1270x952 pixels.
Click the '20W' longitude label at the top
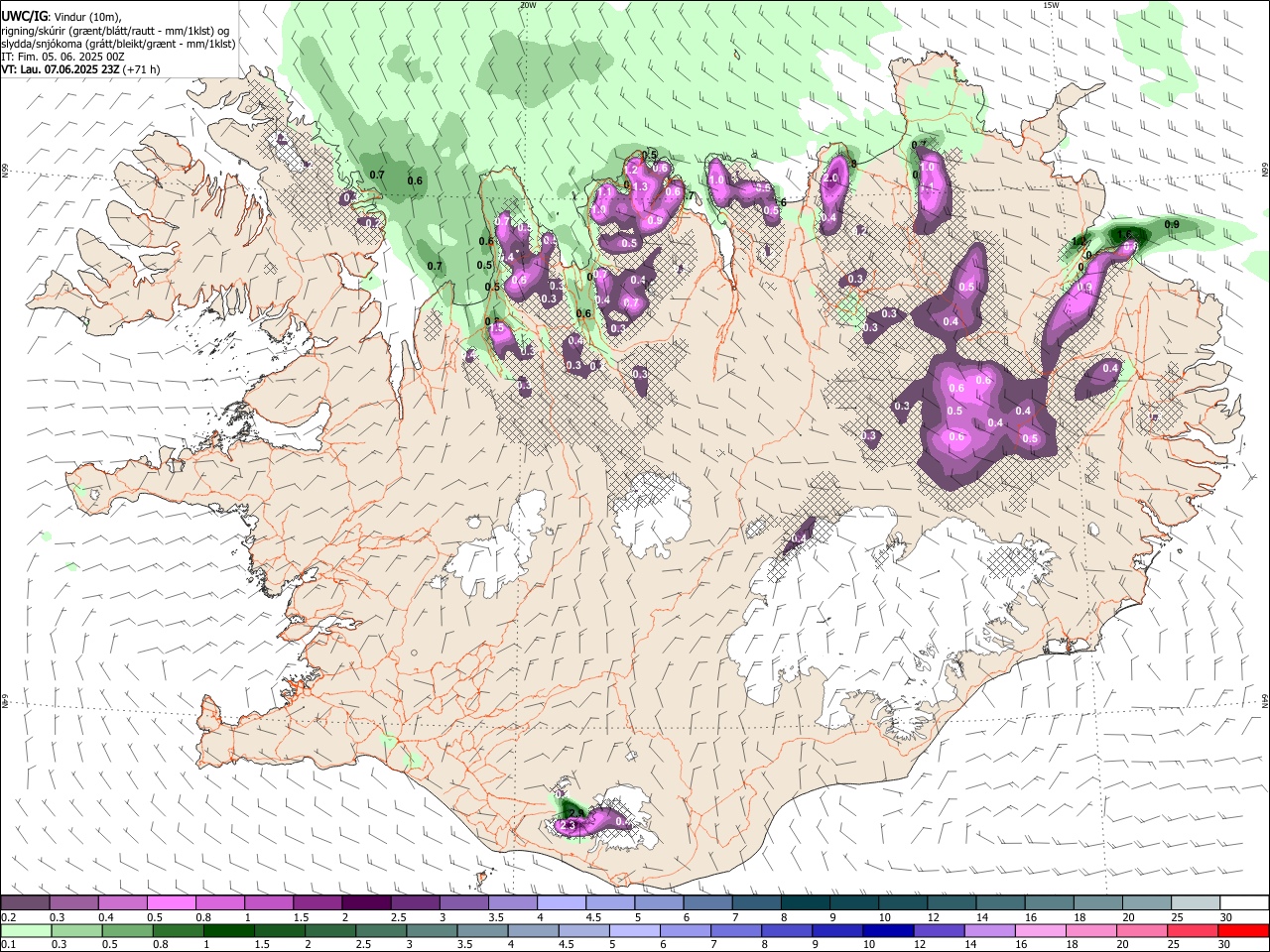pos(528,5)
